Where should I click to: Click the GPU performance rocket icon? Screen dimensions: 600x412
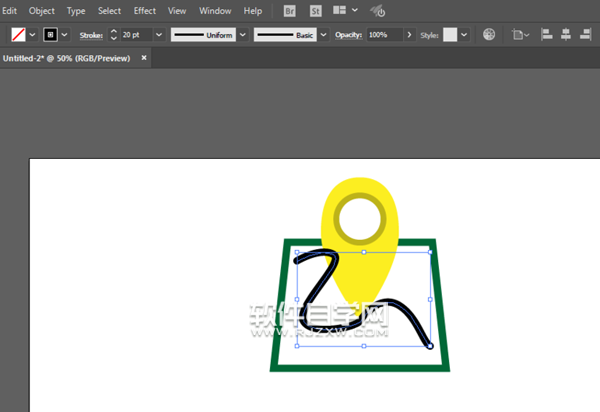pos(378,11)
